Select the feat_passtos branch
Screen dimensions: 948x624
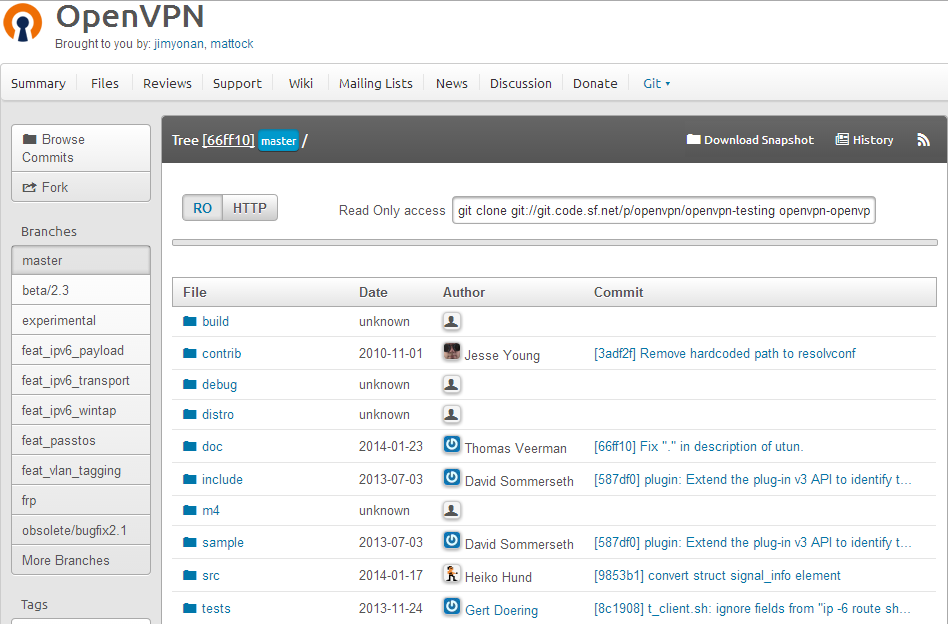tap(81, 440)
